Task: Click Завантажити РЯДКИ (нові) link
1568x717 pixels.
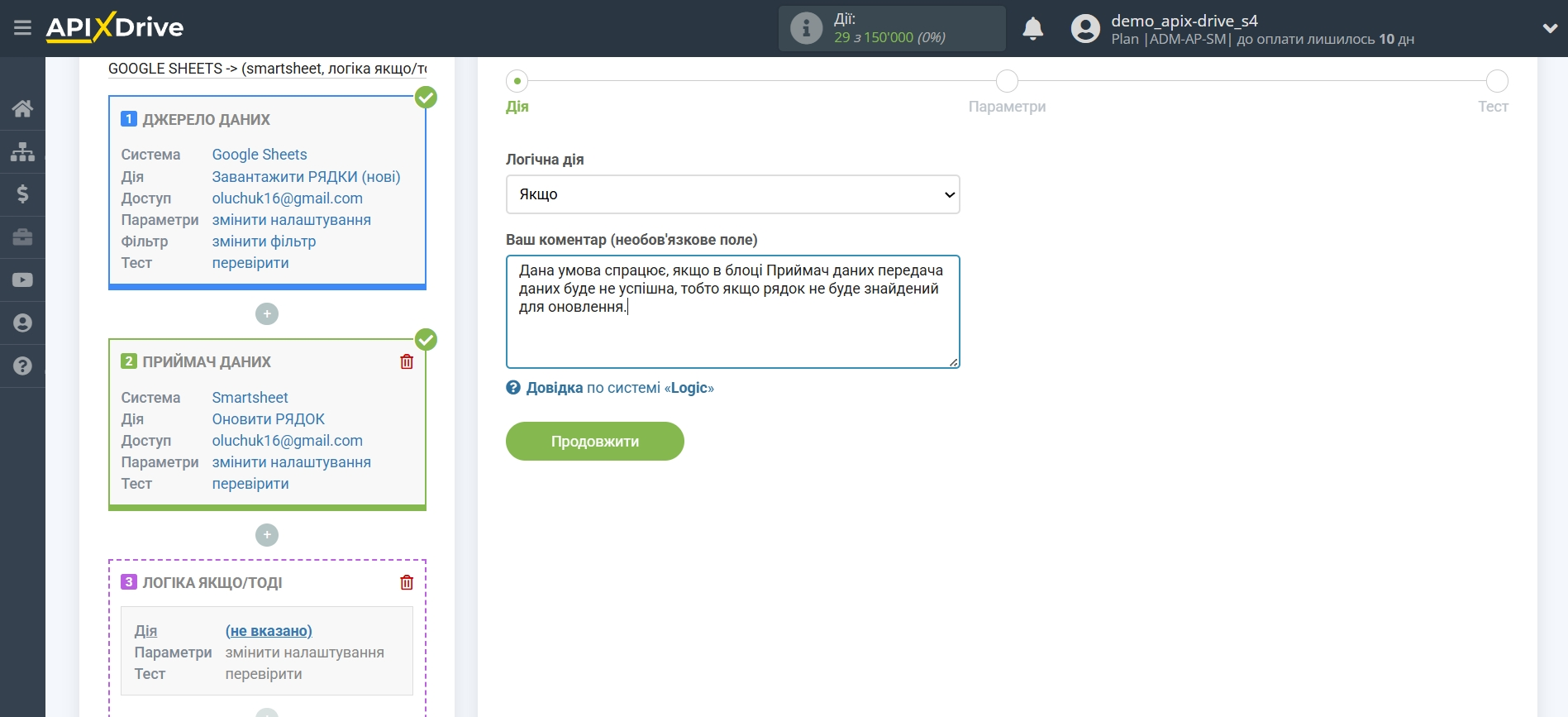Action: [x=306, y=177]
